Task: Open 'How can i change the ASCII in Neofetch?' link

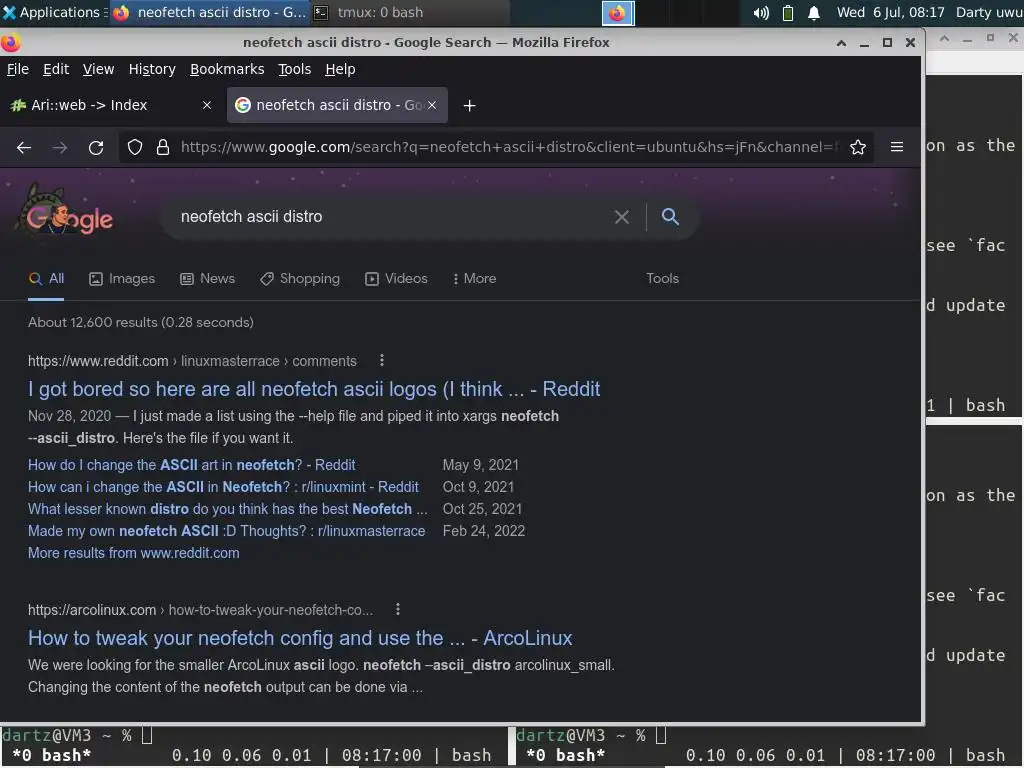Action: pos(223,487)
